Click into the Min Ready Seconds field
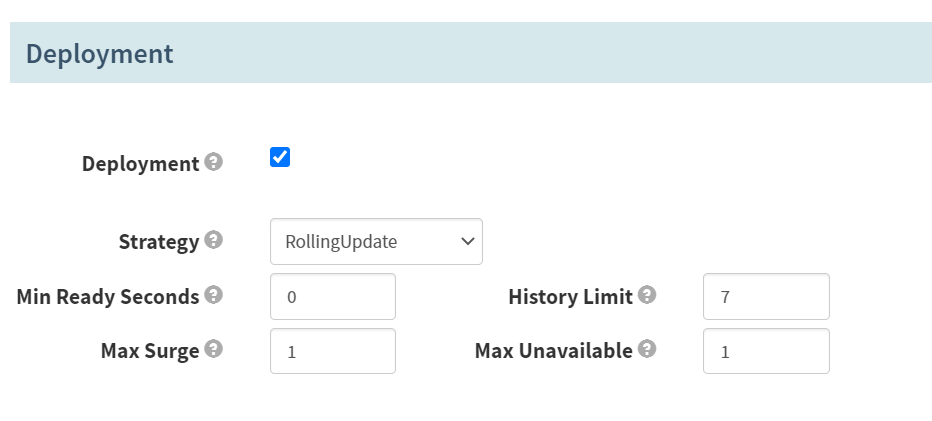Viewport: 932px width, 421px height. coord(333,297)
